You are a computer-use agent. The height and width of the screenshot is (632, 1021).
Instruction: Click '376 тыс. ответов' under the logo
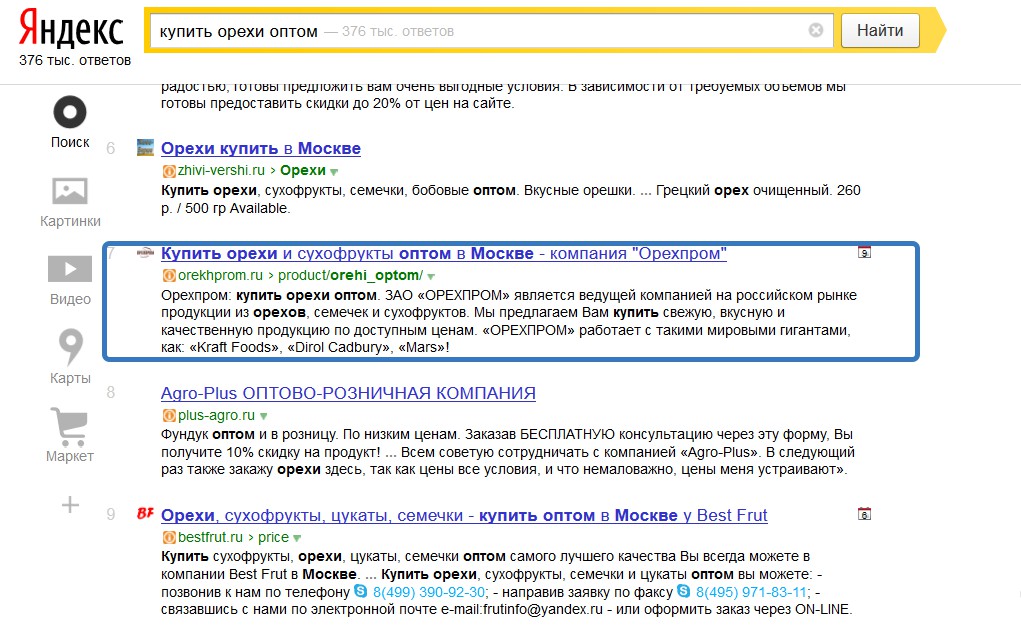[75, 61]
